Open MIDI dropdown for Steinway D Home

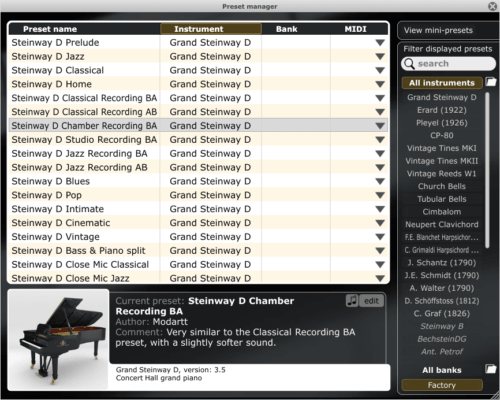tap(380, 84)
